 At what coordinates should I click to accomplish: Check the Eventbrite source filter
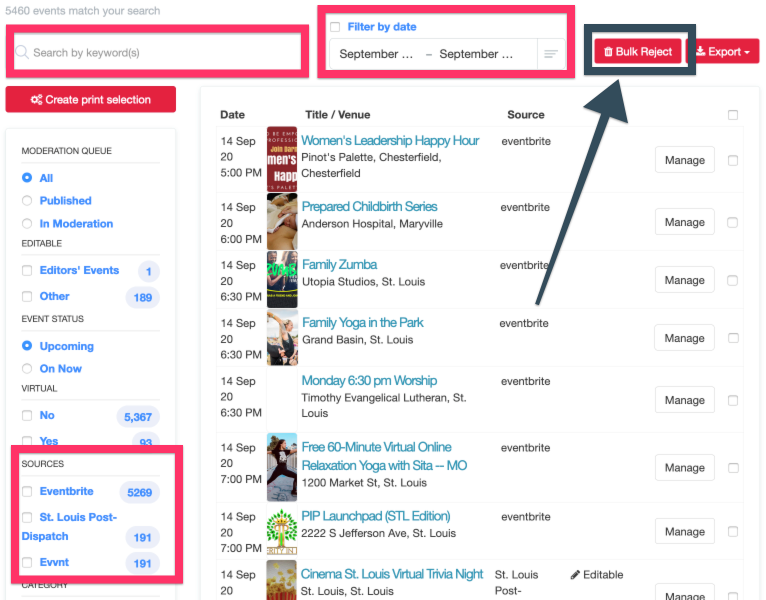(x=27, y=491)
